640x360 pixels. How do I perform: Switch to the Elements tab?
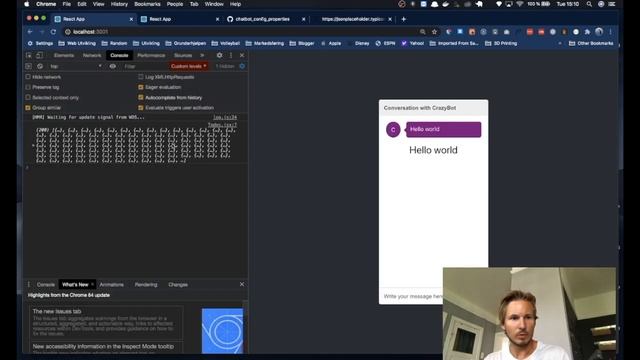click(x=64, y=55)
